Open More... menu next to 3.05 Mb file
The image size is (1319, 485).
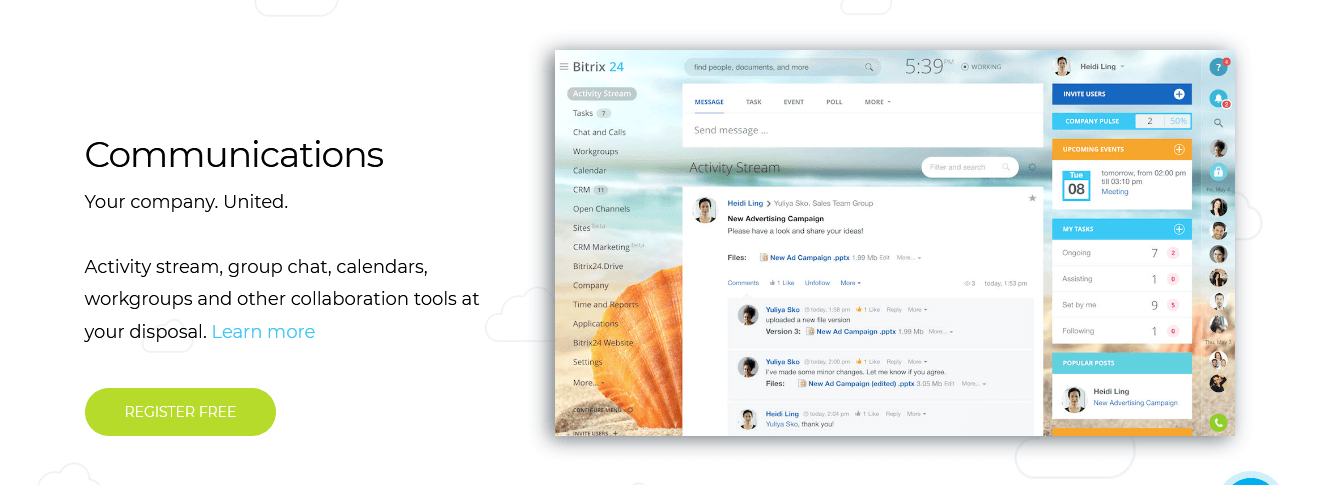coord(975,383)
